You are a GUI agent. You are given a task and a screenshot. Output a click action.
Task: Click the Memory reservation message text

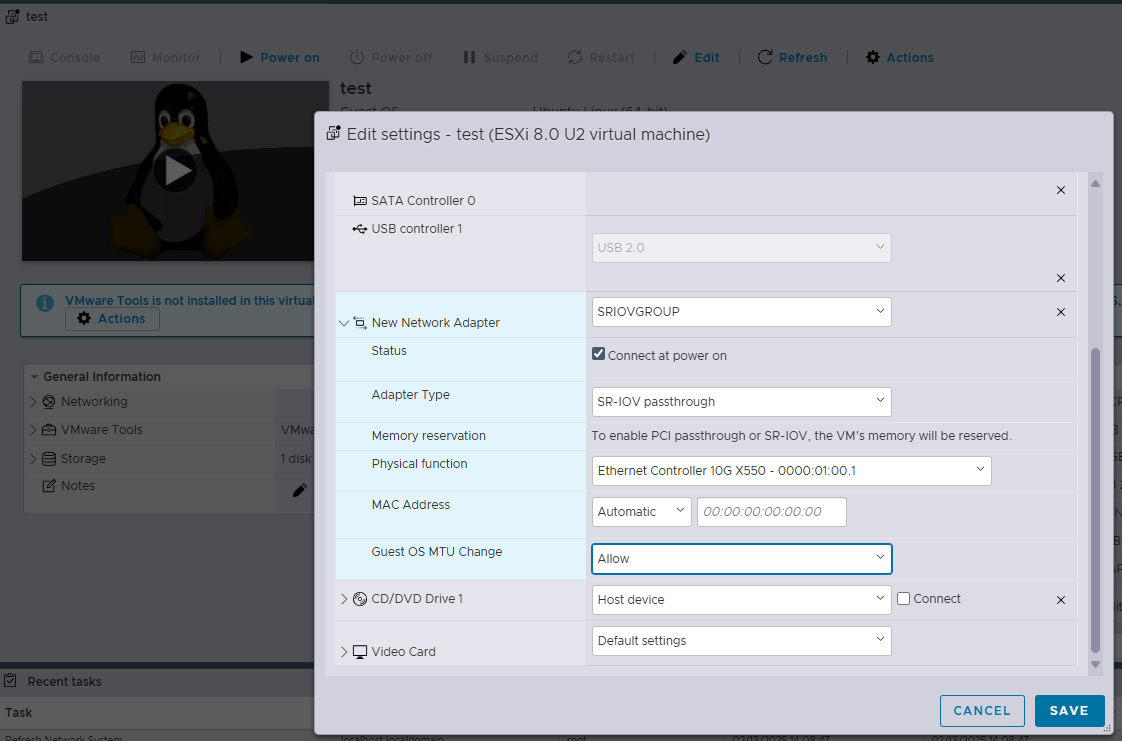801,436
